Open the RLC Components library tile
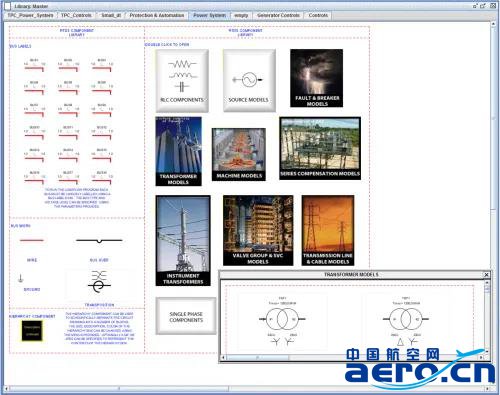This screenshot has height=395, width=500. coord(182,80)
